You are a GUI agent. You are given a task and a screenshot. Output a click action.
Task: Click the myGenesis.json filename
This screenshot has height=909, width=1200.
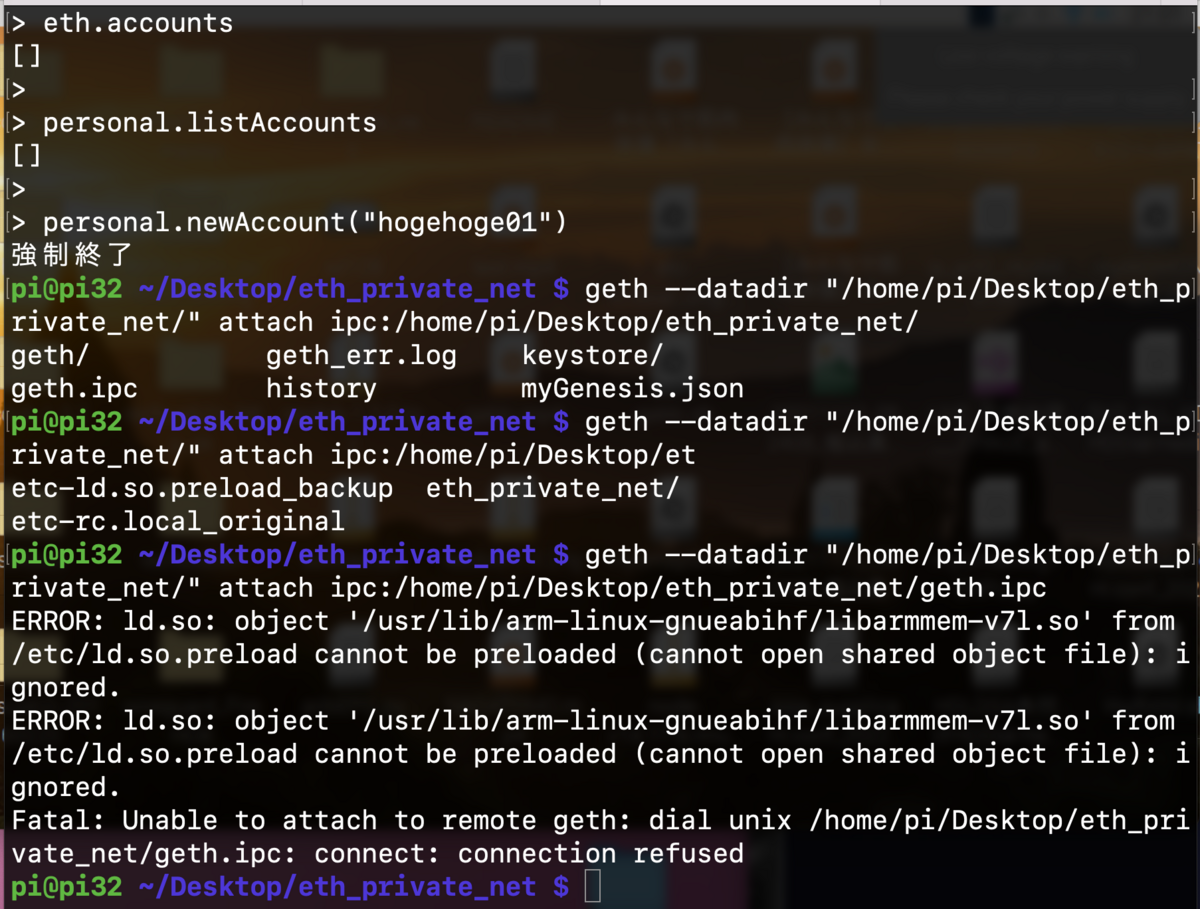(630, 388)
